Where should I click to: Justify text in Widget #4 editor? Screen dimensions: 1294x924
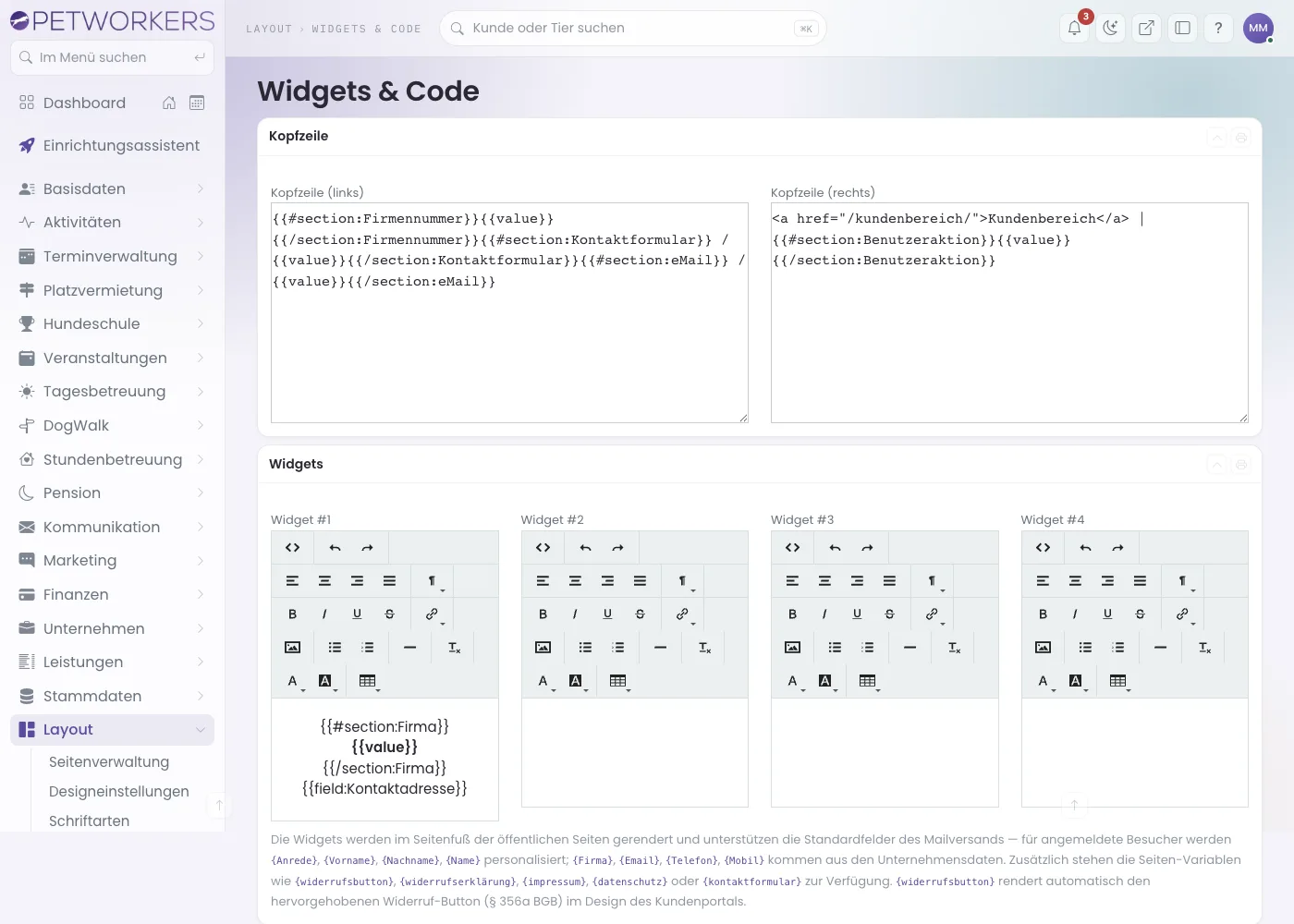pos(1140,581)
